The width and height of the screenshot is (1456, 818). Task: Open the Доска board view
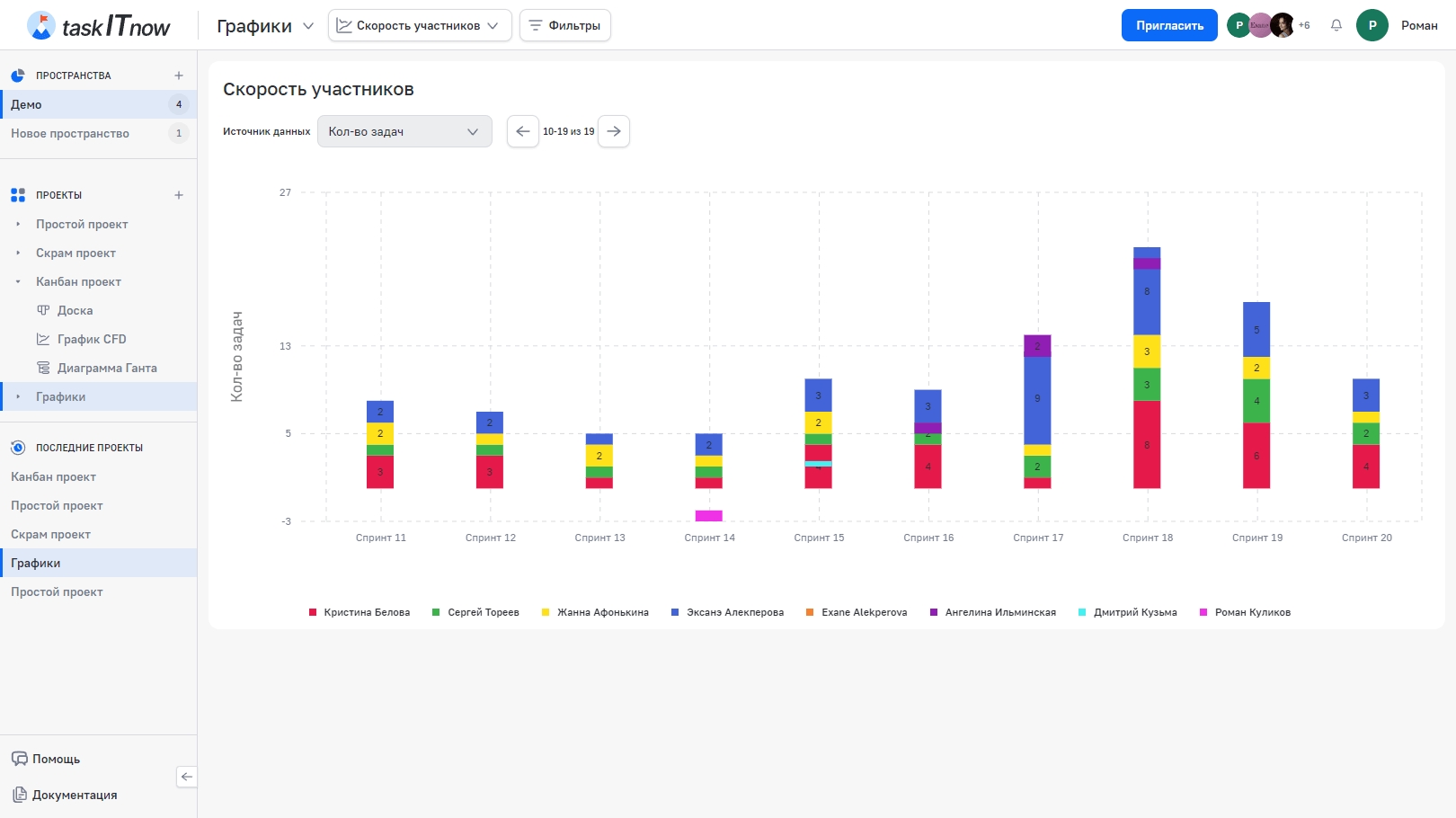pyautogui.click(x=75, y=310)
